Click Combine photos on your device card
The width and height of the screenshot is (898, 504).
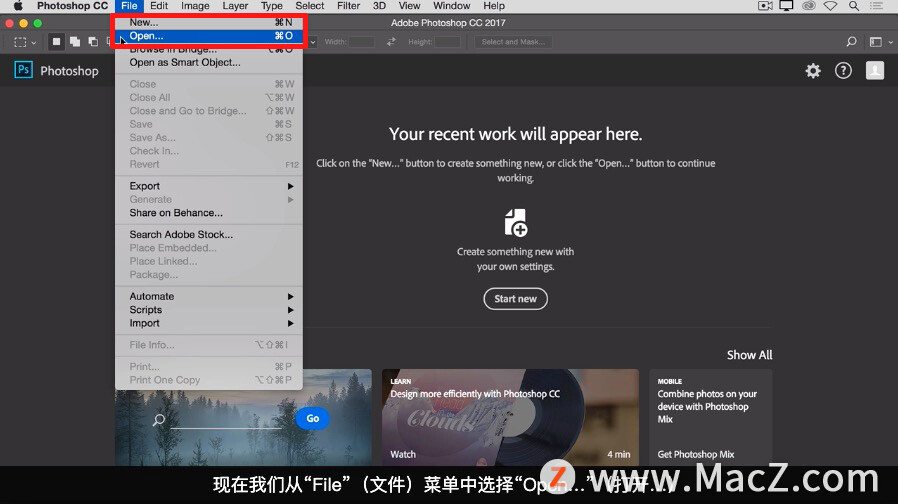point(711,417)
